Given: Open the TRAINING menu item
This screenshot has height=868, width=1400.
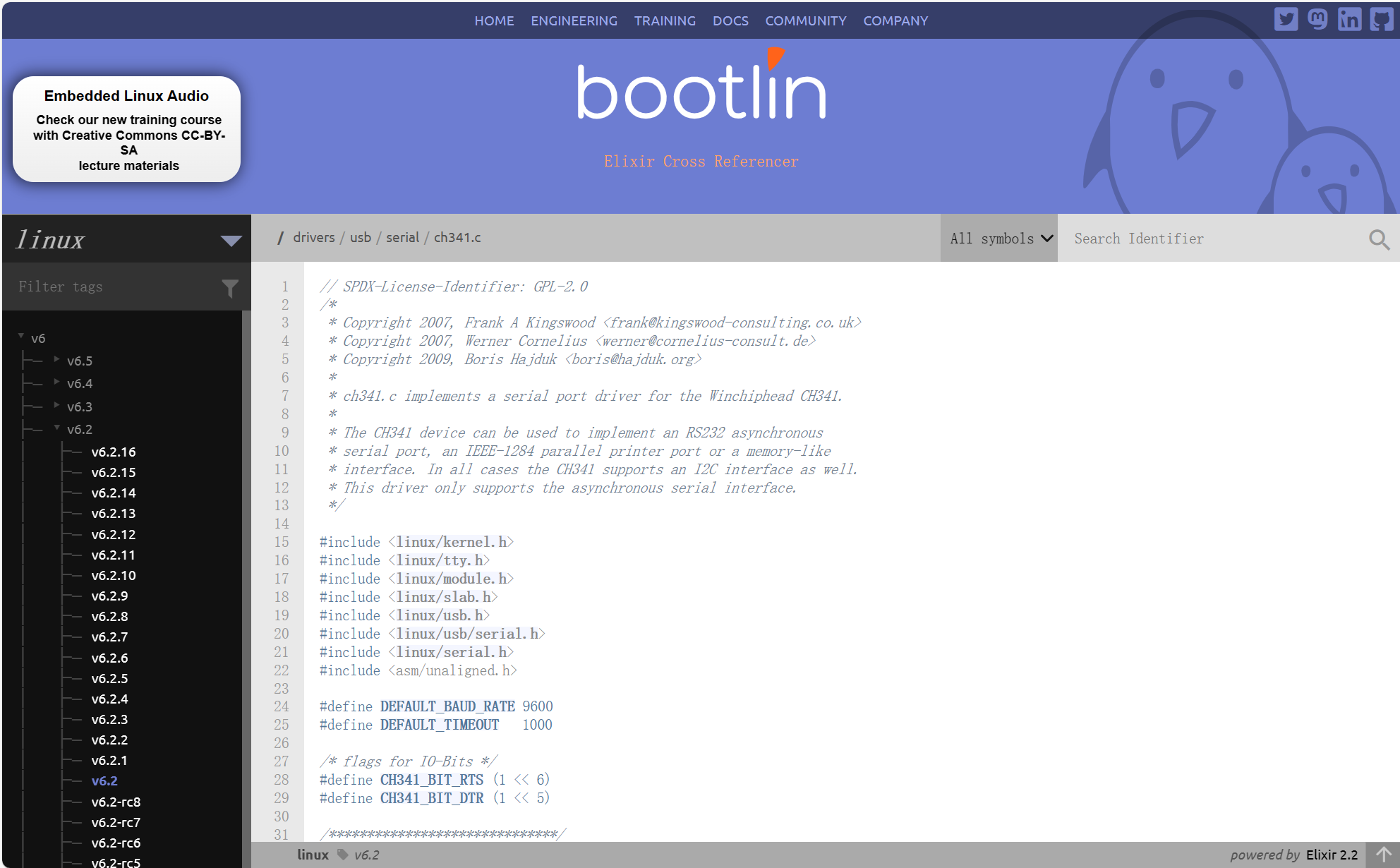Looking at the screenshot, I should [x=665, y=20].
